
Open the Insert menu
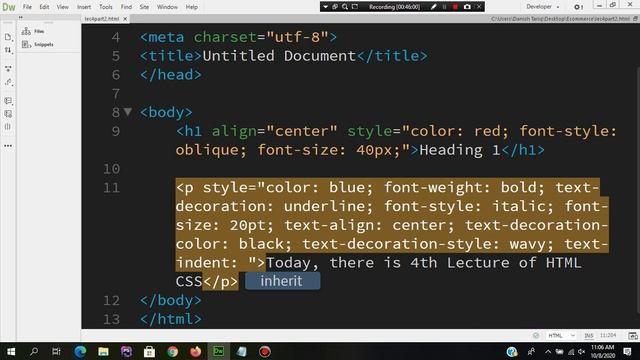pos(84,7)
